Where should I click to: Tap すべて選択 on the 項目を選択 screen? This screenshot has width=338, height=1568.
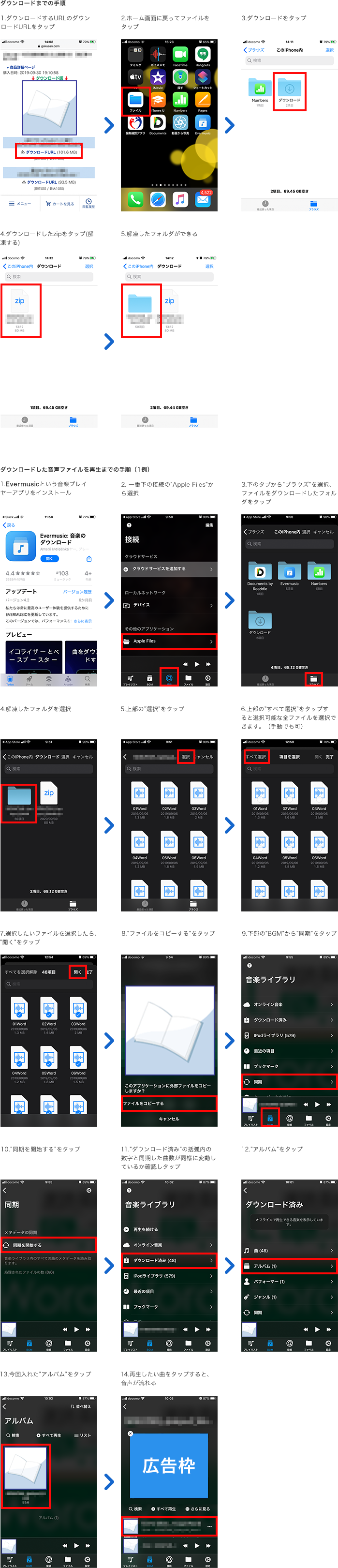coord(256,757)
